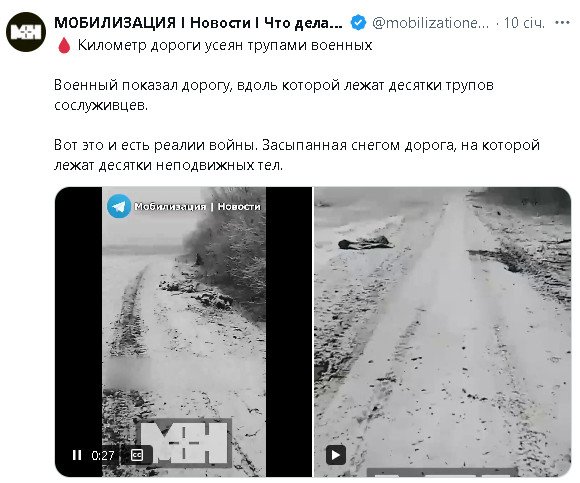Click the red blood drop emoji

(64, 45)
